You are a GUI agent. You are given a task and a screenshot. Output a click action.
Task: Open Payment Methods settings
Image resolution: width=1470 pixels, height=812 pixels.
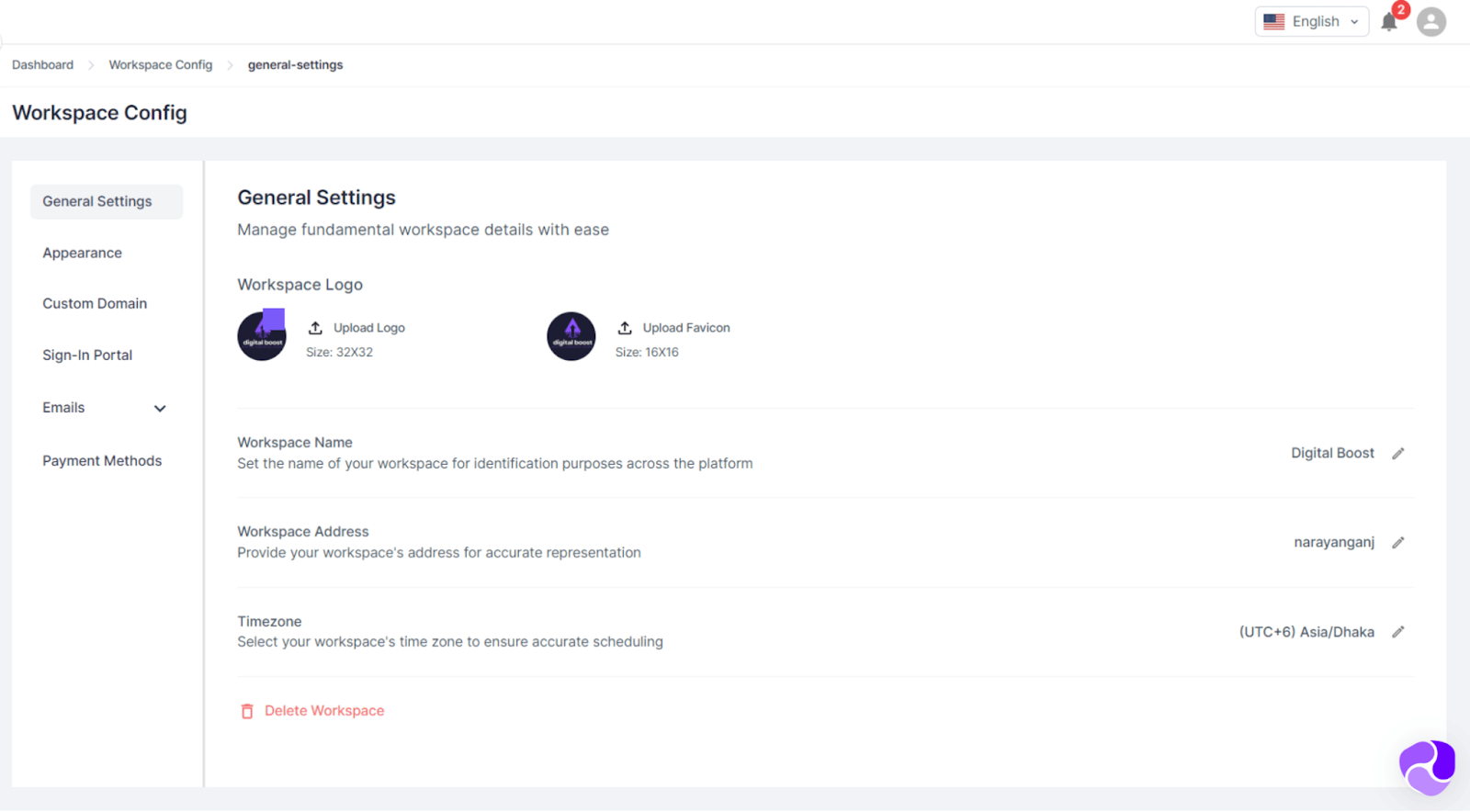(102, 461)
